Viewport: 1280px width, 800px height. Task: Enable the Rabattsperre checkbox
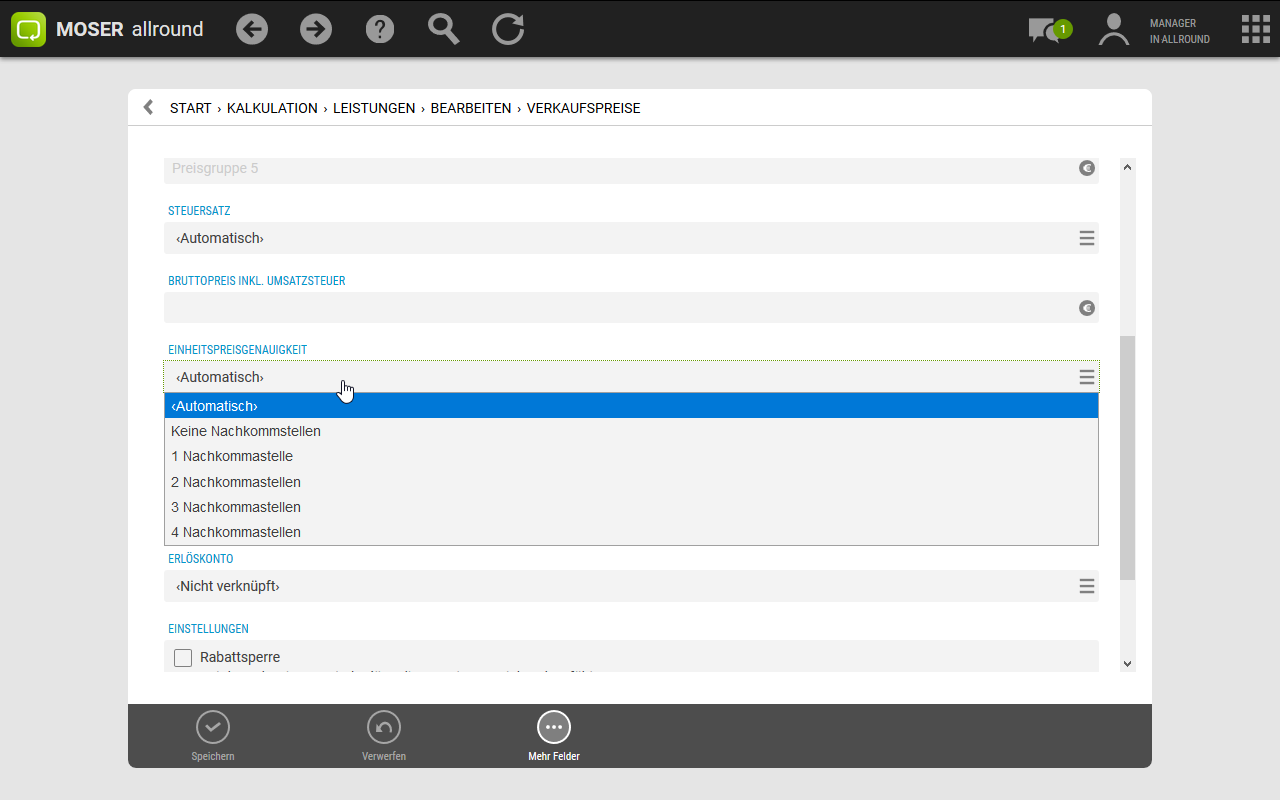tap(183, 657)
